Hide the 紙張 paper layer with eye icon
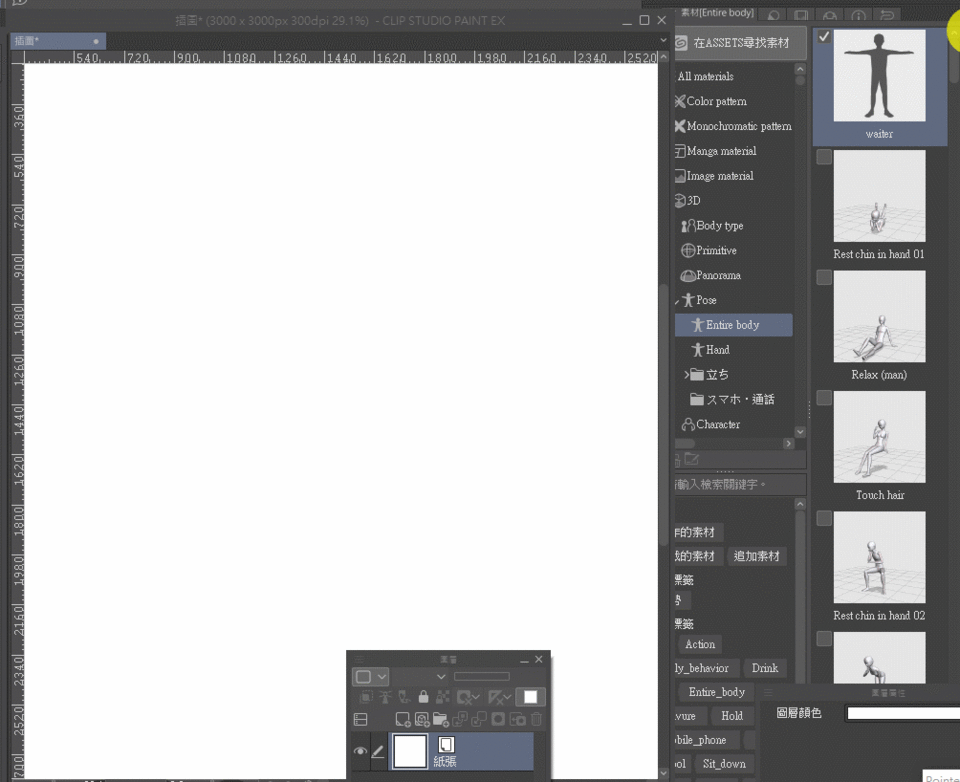This screenshot has height=782, width=960. pos(360,751)
